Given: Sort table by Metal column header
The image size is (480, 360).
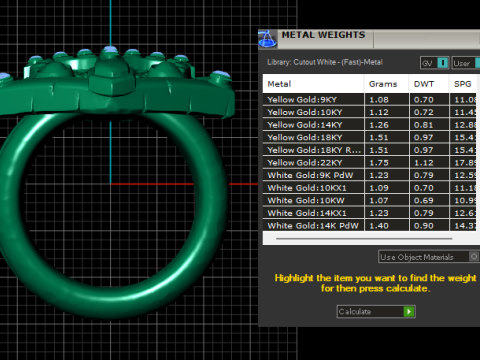Looking at the screenshot, I should pos(313,84).
